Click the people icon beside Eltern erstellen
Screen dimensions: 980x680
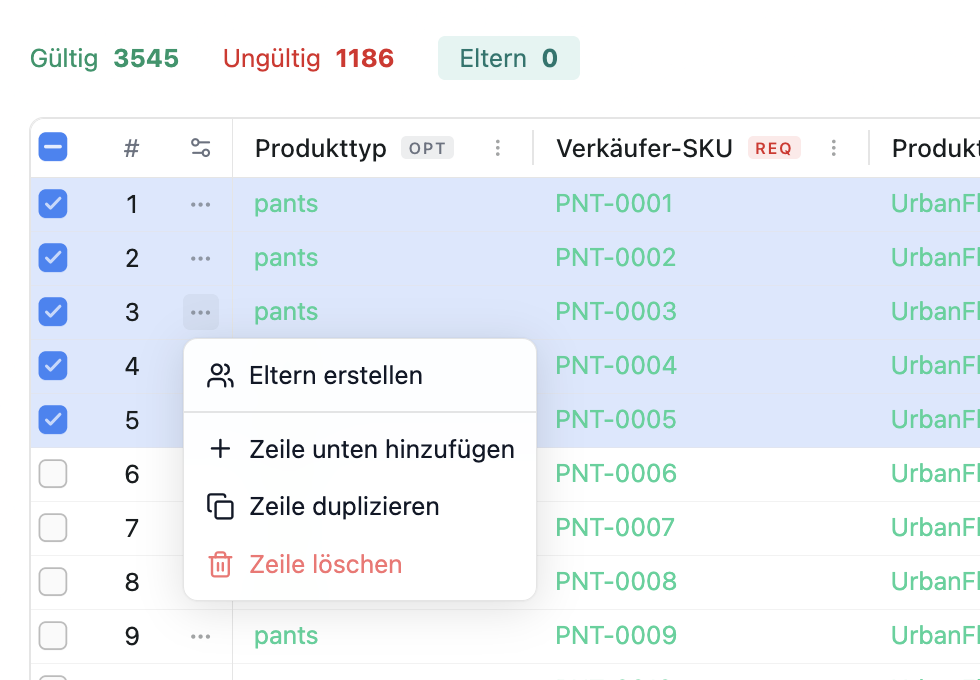click(x=220, y=376)
